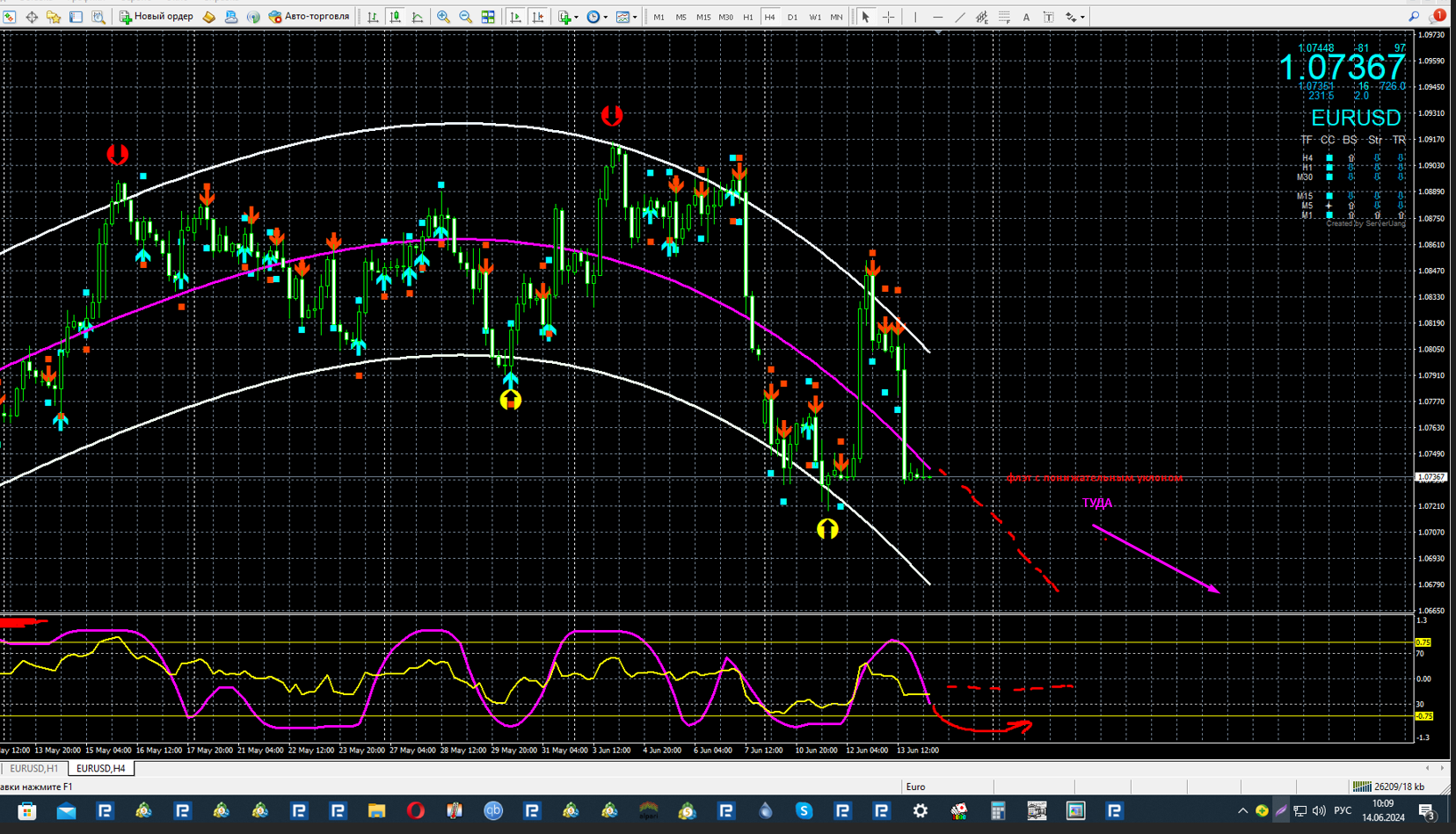Viewport: 1456px width, 834px height.
Task: Select the D1 timeframe
Action: 792,17
